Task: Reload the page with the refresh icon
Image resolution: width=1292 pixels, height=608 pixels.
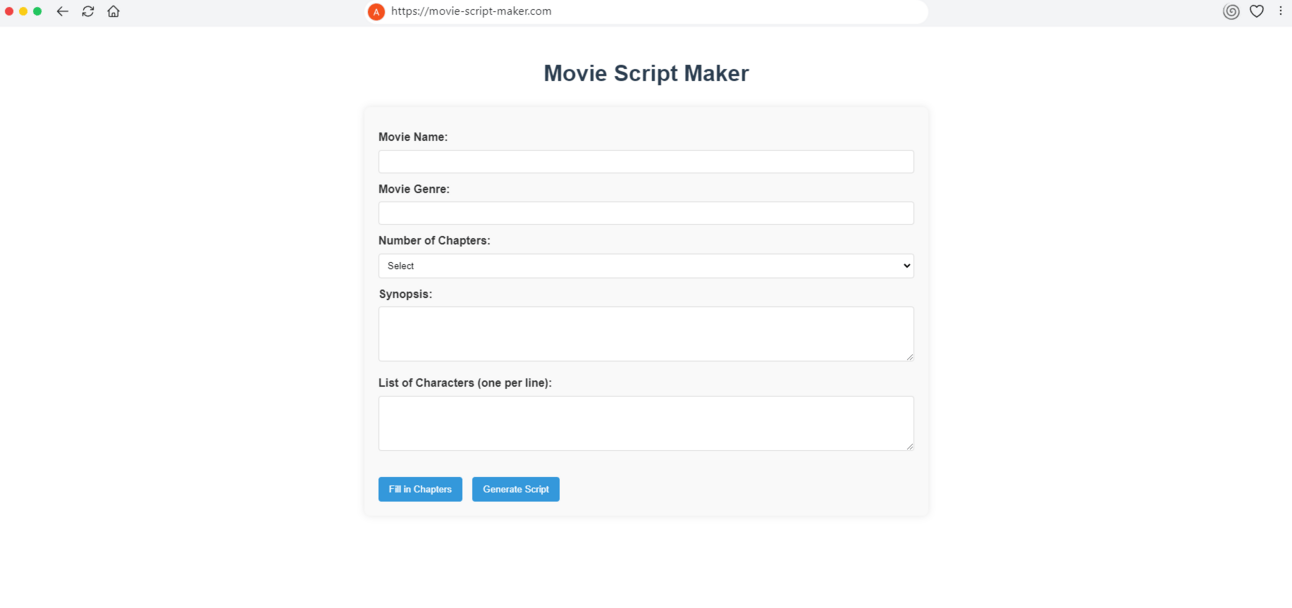Action: pyautogui.click(x=88, y=11)
